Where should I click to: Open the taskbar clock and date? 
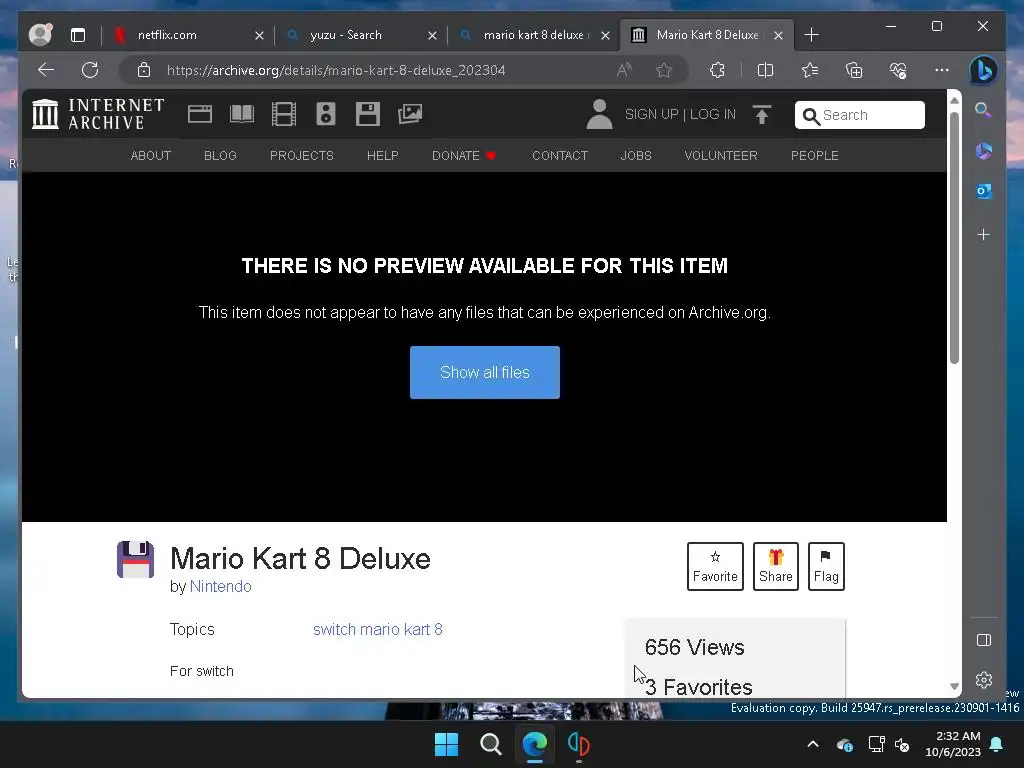[x=953, y=744]
